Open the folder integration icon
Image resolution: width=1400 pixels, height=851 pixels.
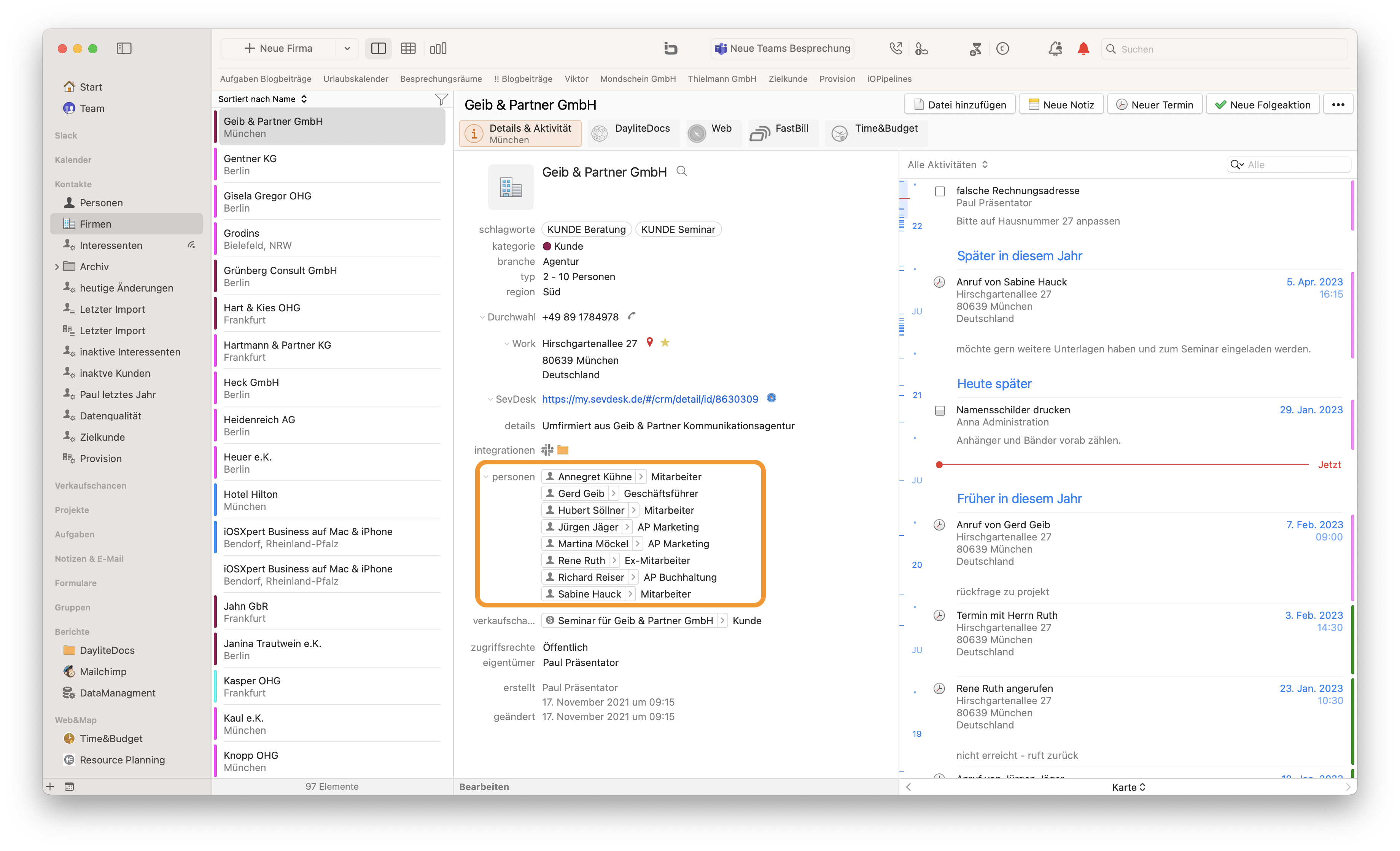[x=563, y=449]
